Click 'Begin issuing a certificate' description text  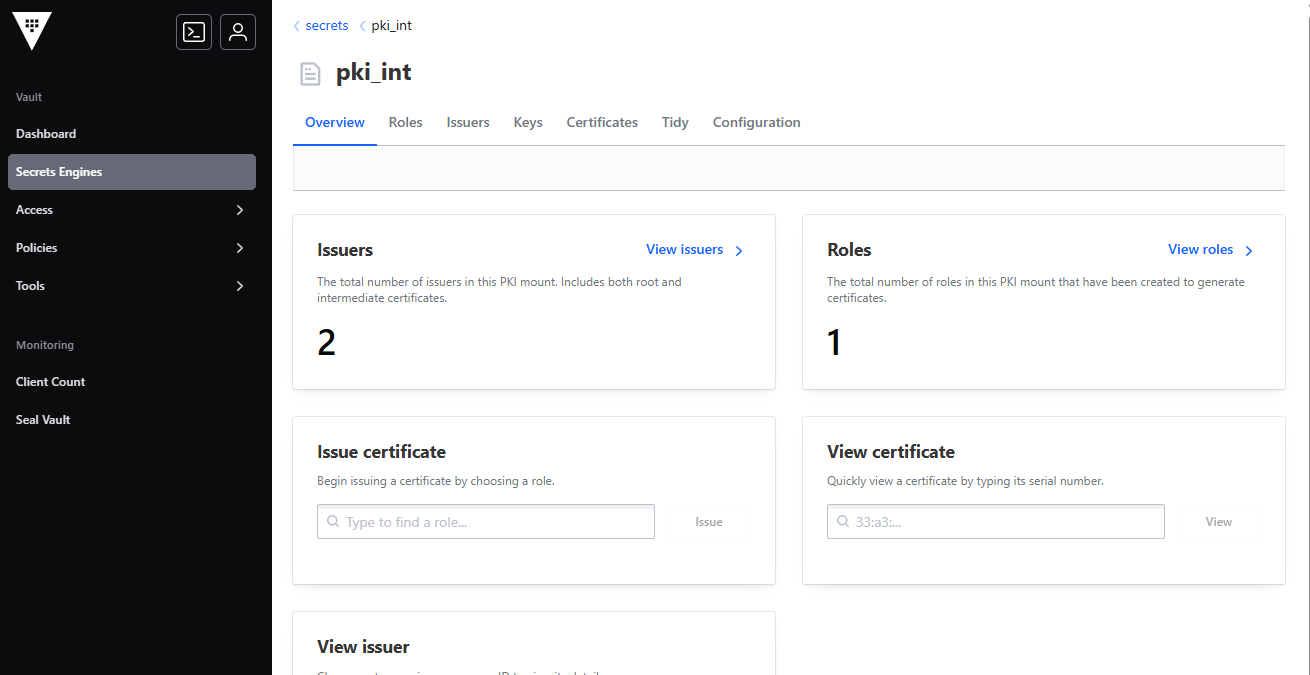click(436, 481)
